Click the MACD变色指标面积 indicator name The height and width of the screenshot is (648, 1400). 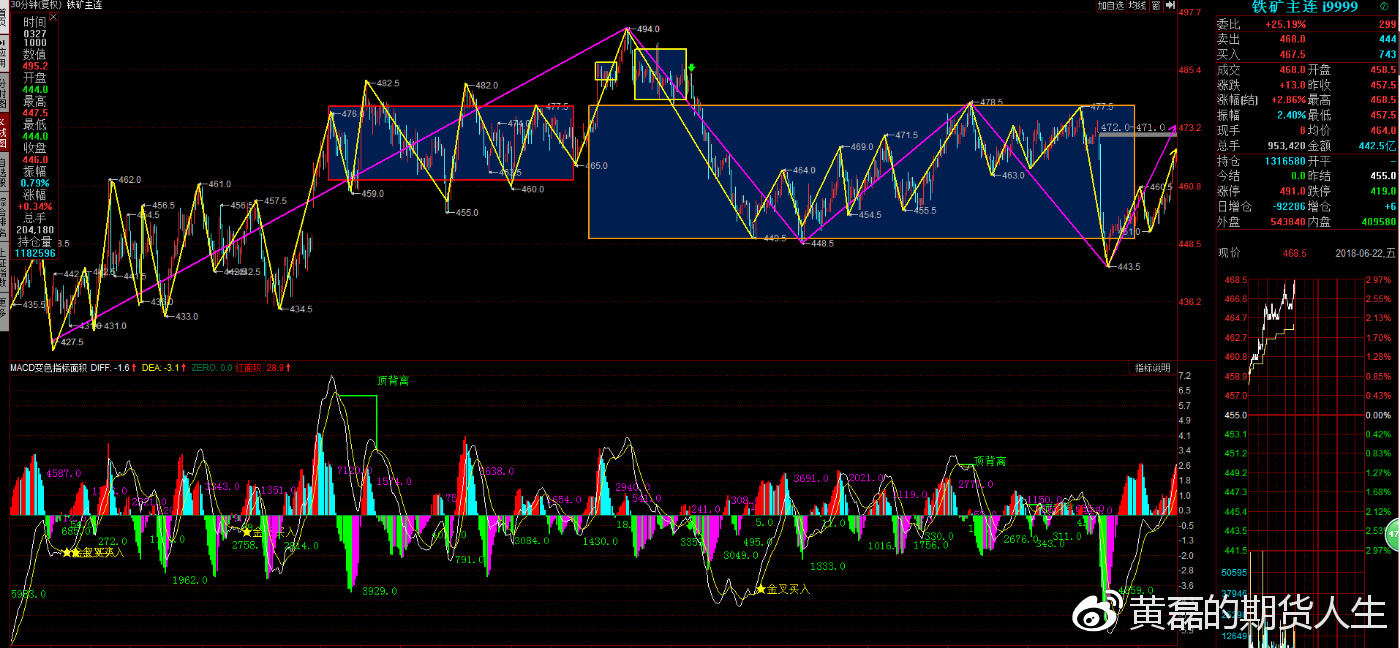[46, 368]
